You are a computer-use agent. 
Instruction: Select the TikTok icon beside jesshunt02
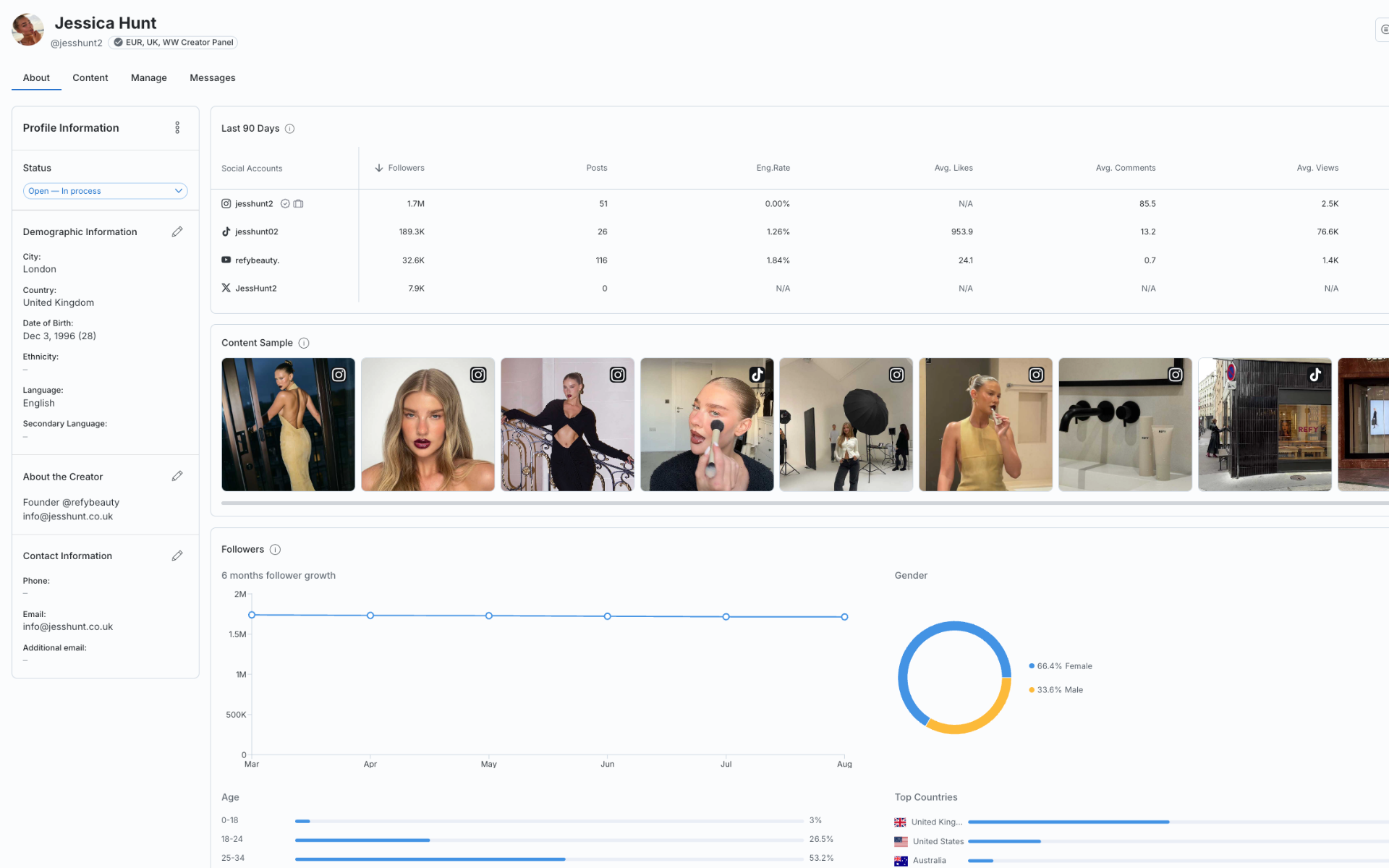coord(225,231)
